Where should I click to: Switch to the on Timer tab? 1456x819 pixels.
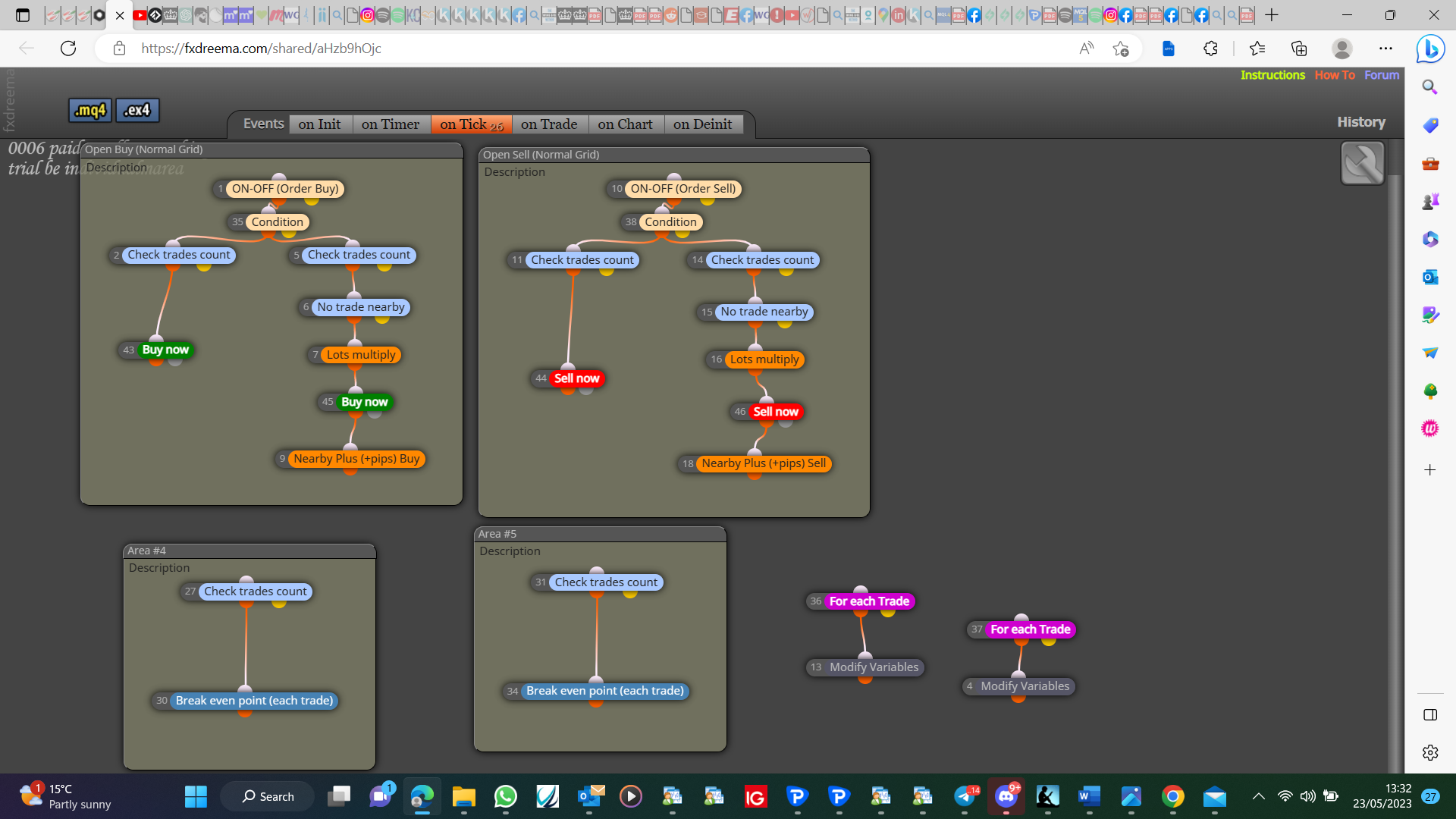(391, 124)
